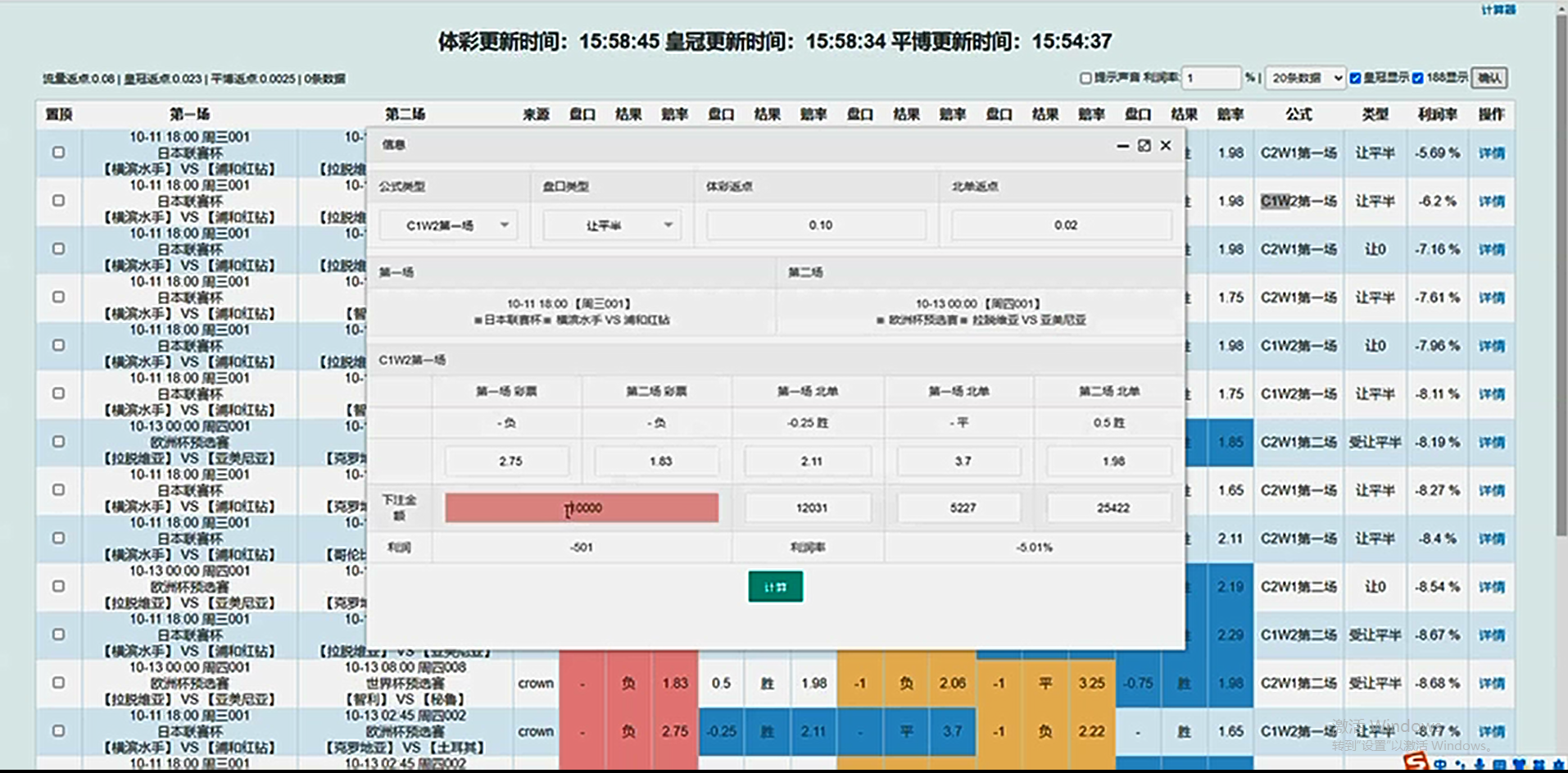
Task: Check the first match row's 置顶 checkbox
Action: click(x=57, y=153)
